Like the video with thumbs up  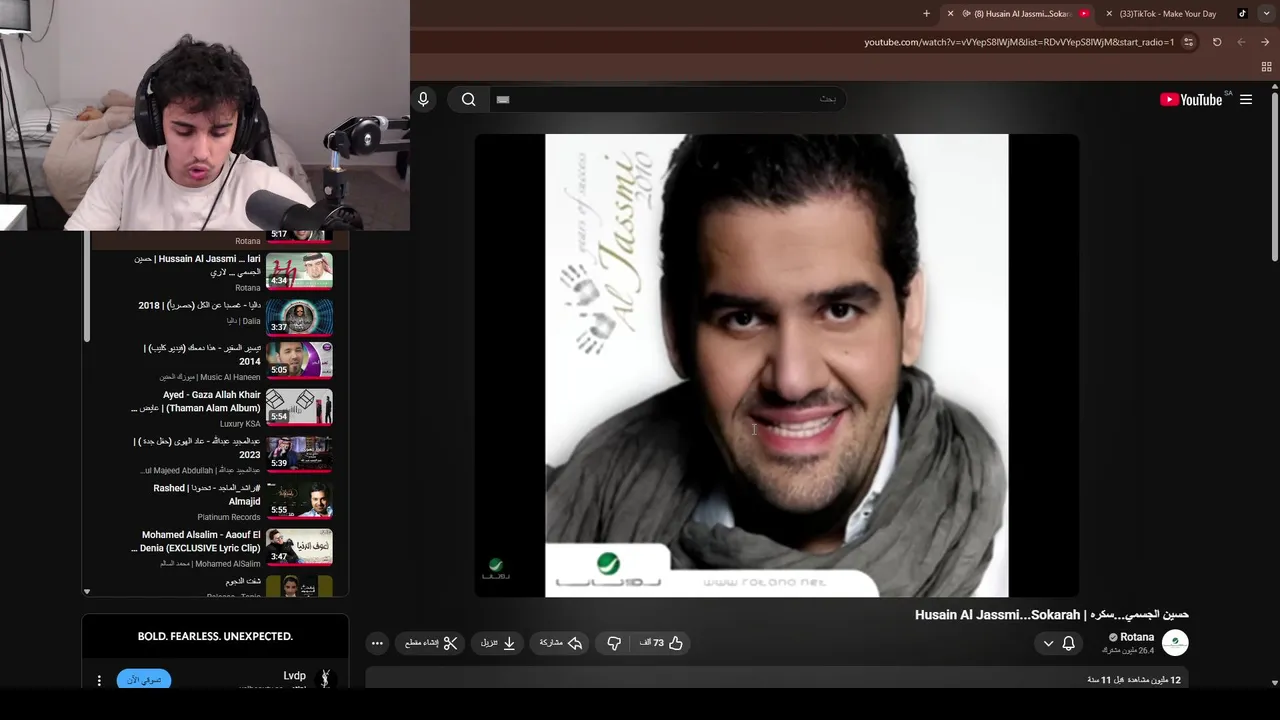661,643
